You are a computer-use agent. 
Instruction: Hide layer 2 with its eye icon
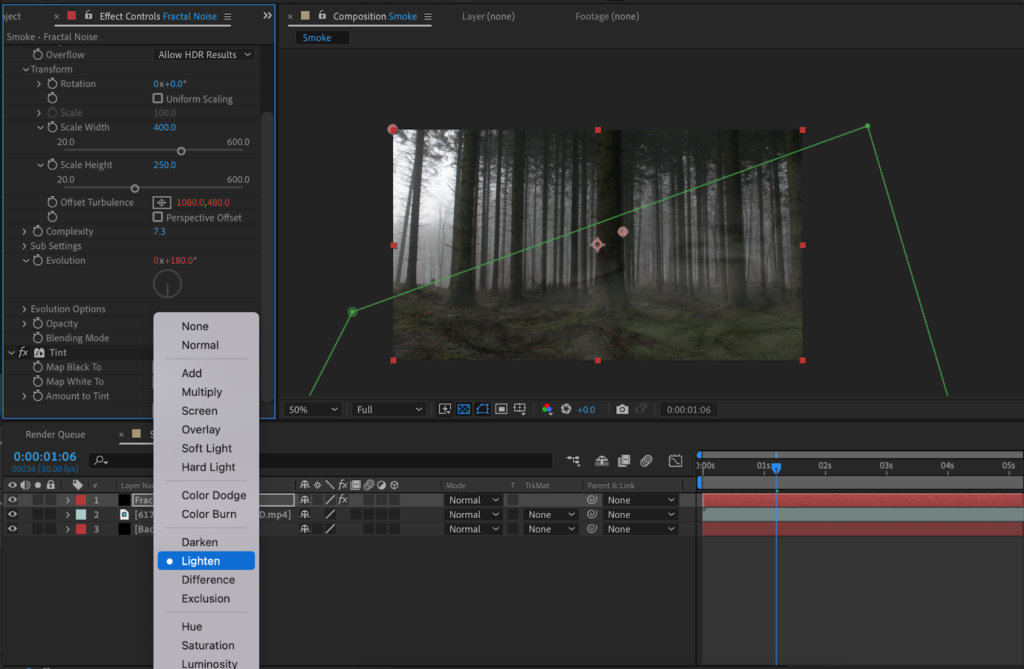13,514
